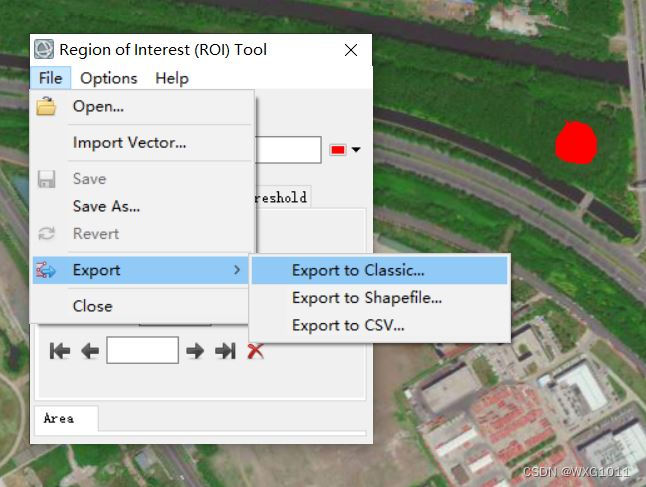Close the ROI Tool window
646x487 pixels.
point(351,50)
